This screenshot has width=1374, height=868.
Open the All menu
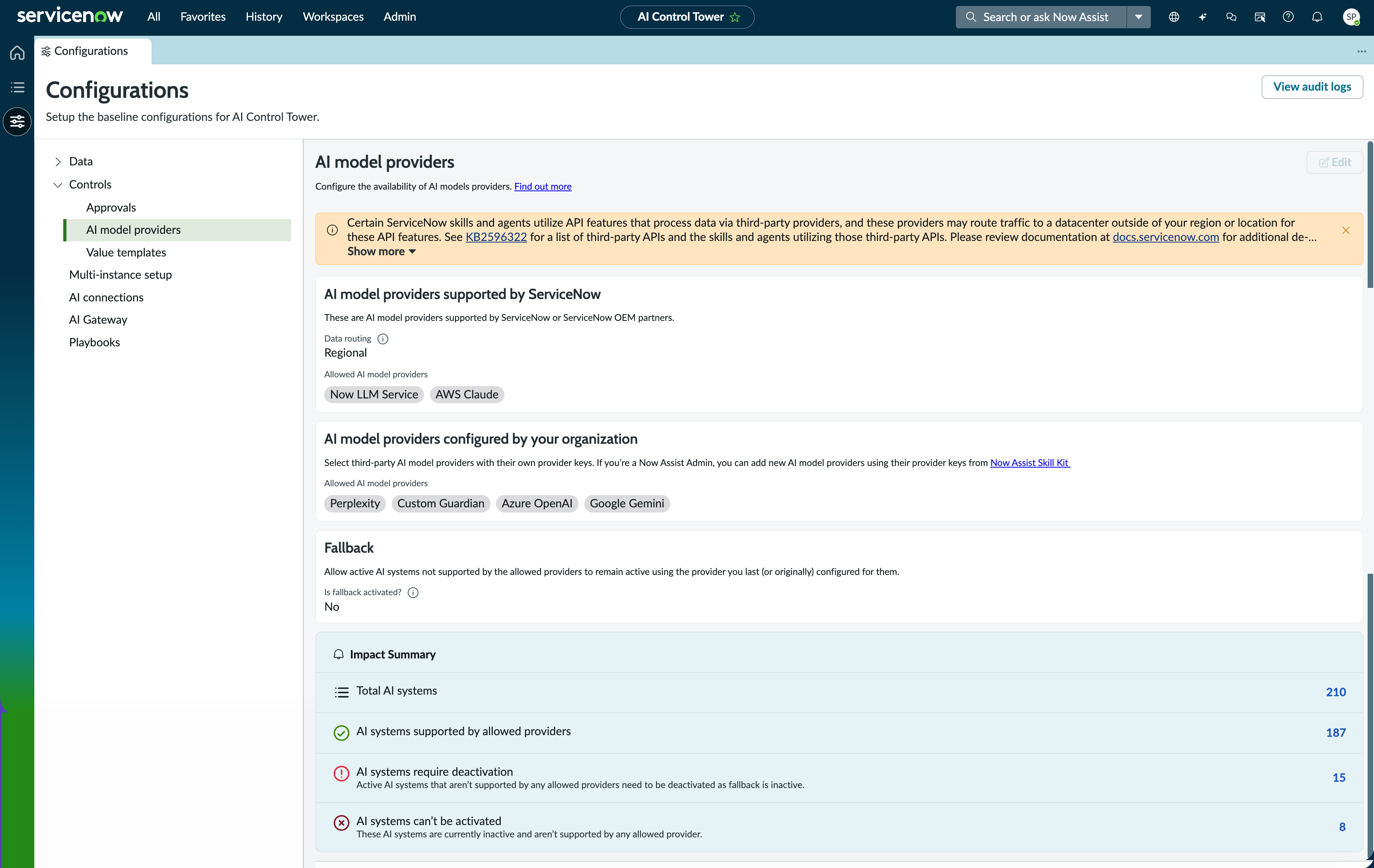point(154,17)
